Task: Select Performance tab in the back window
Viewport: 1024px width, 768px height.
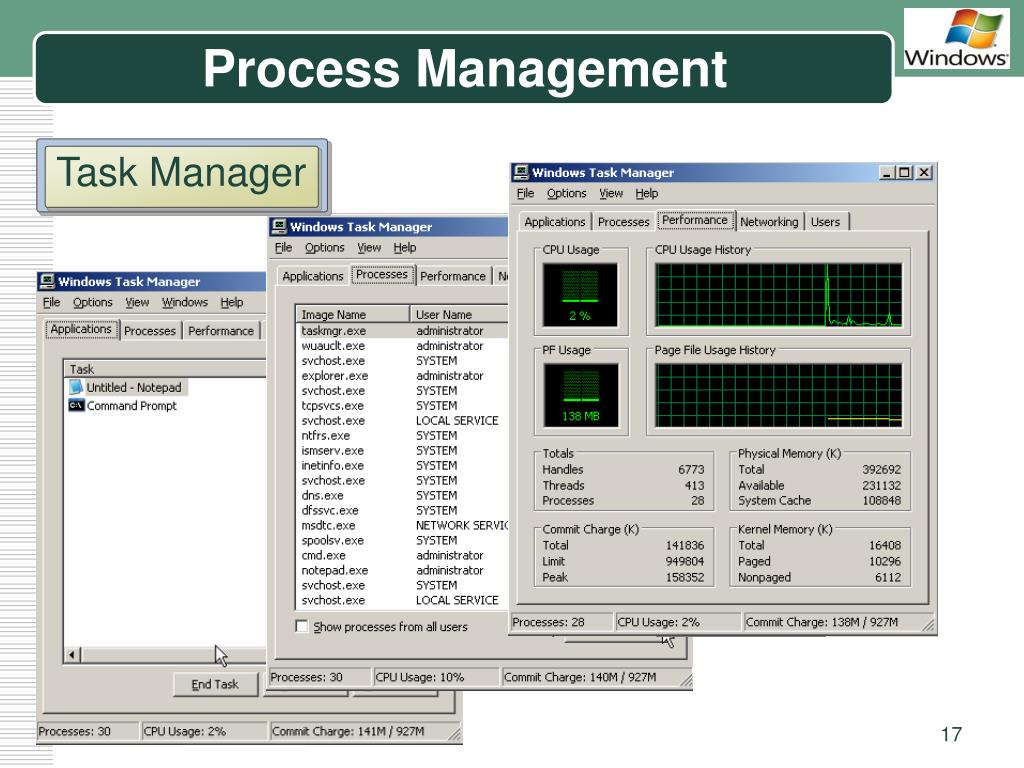Action: (x=221, y=331)
